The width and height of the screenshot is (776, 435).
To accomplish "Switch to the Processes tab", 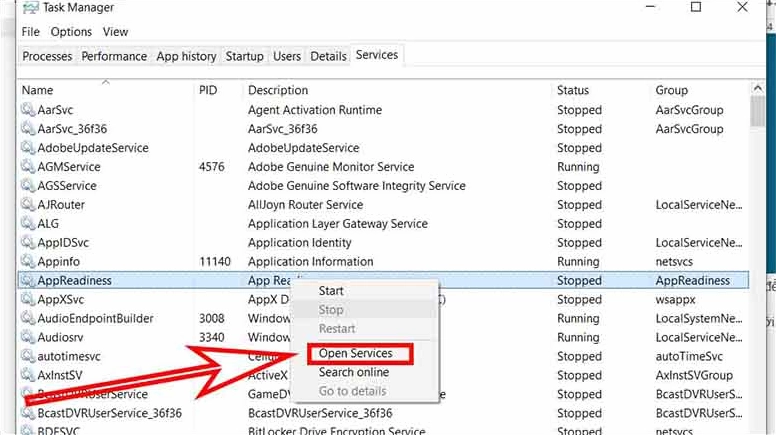I will [x=47, y=56].
